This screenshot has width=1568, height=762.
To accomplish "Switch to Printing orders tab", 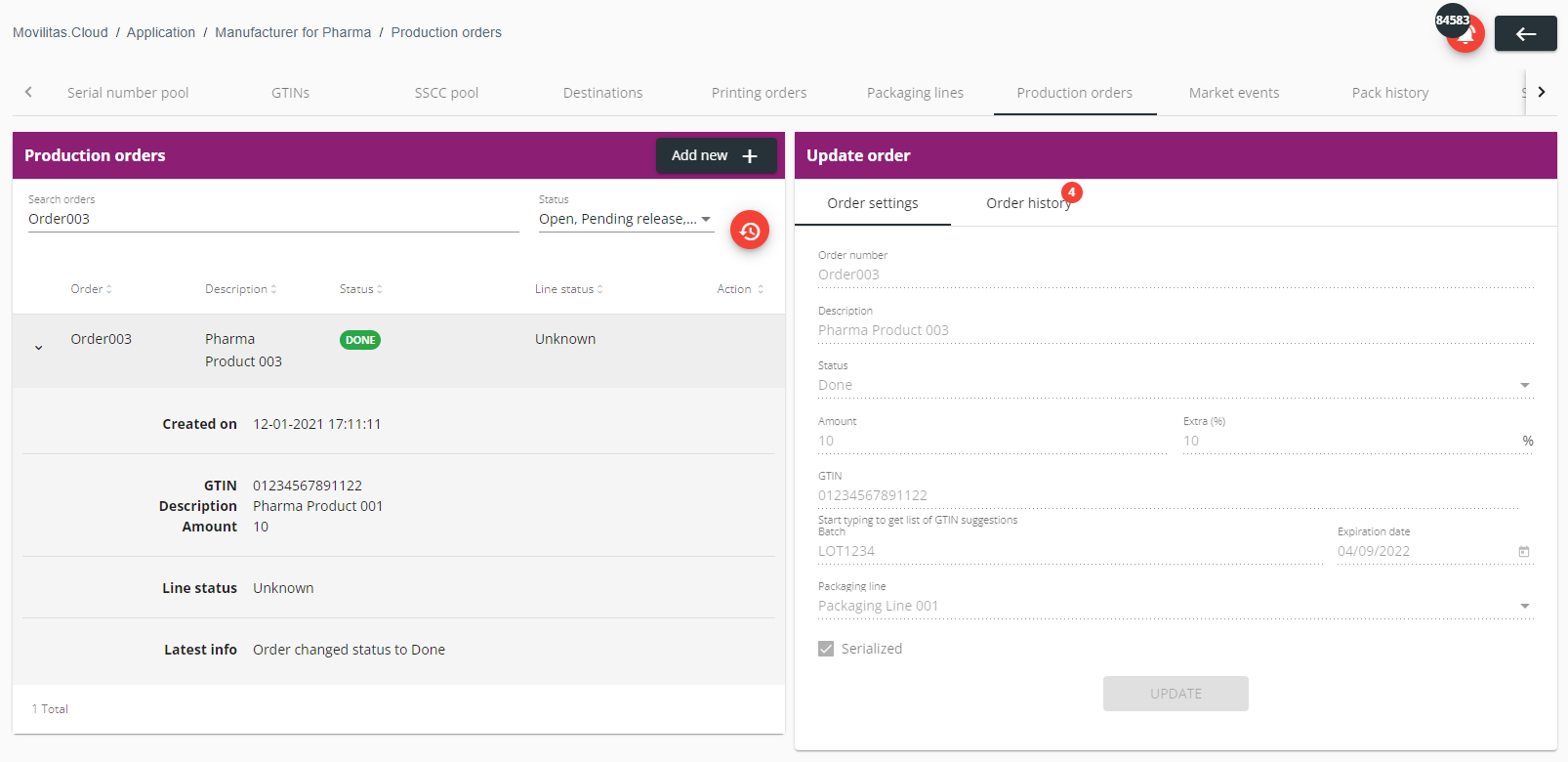I will [759, 93].
